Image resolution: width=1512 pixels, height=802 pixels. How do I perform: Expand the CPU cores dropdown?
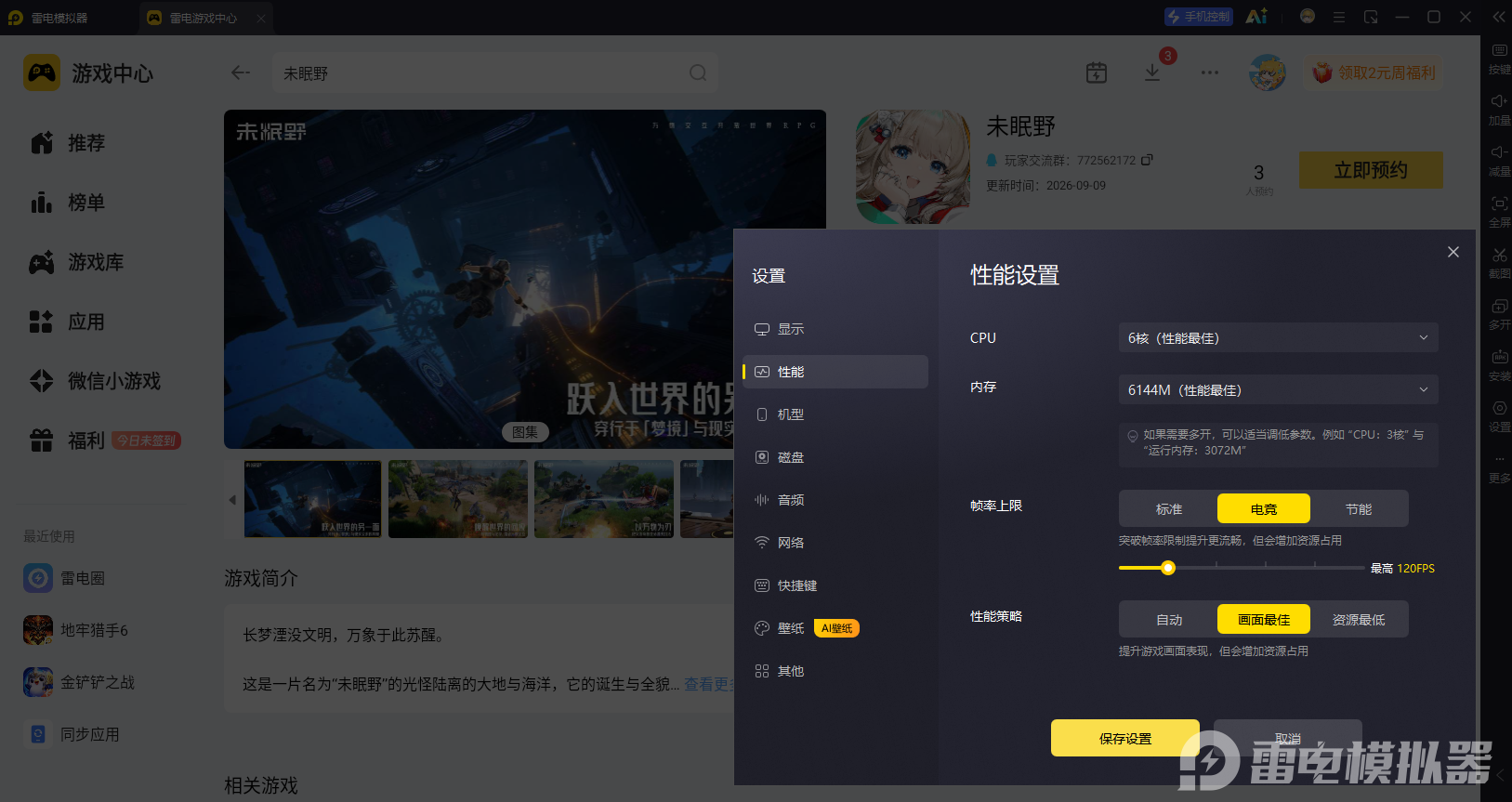[1278, 337]
